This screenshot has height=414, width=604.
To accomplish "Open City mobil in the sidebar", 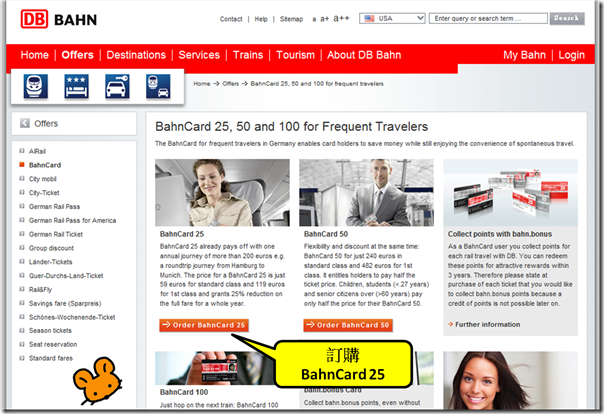I will (42, 179).
